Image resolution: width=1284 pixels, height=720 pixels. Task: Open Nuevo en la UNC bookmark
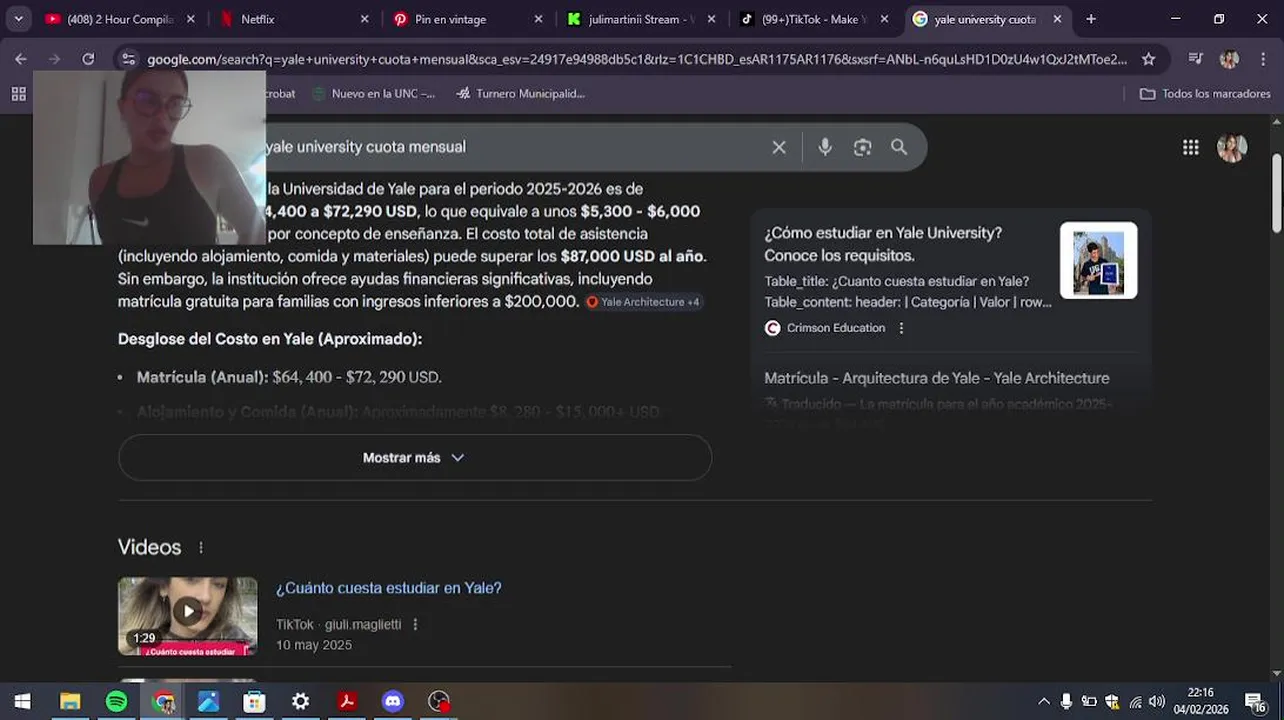(373, 94)
